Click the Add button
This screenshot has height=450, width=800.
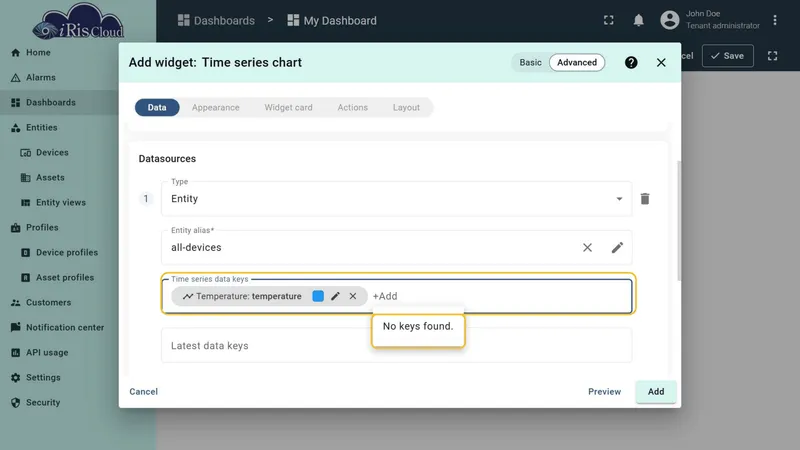(656, 391)
